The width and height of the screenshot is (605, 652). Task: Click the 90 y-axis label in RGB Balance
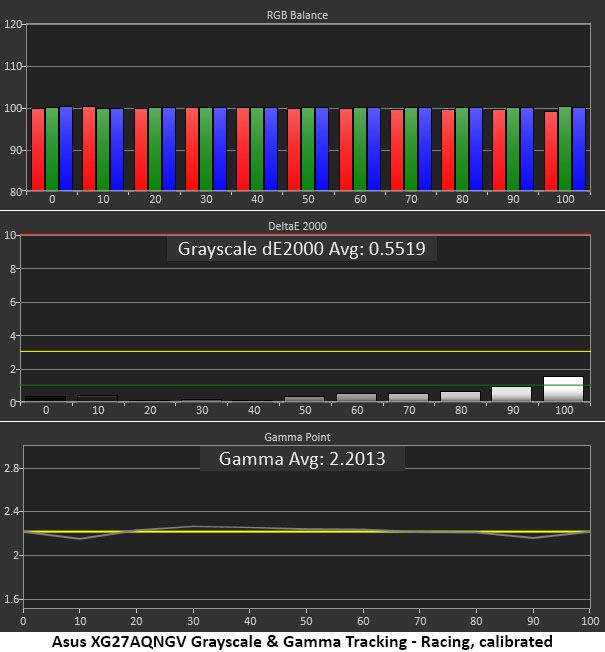15,150
